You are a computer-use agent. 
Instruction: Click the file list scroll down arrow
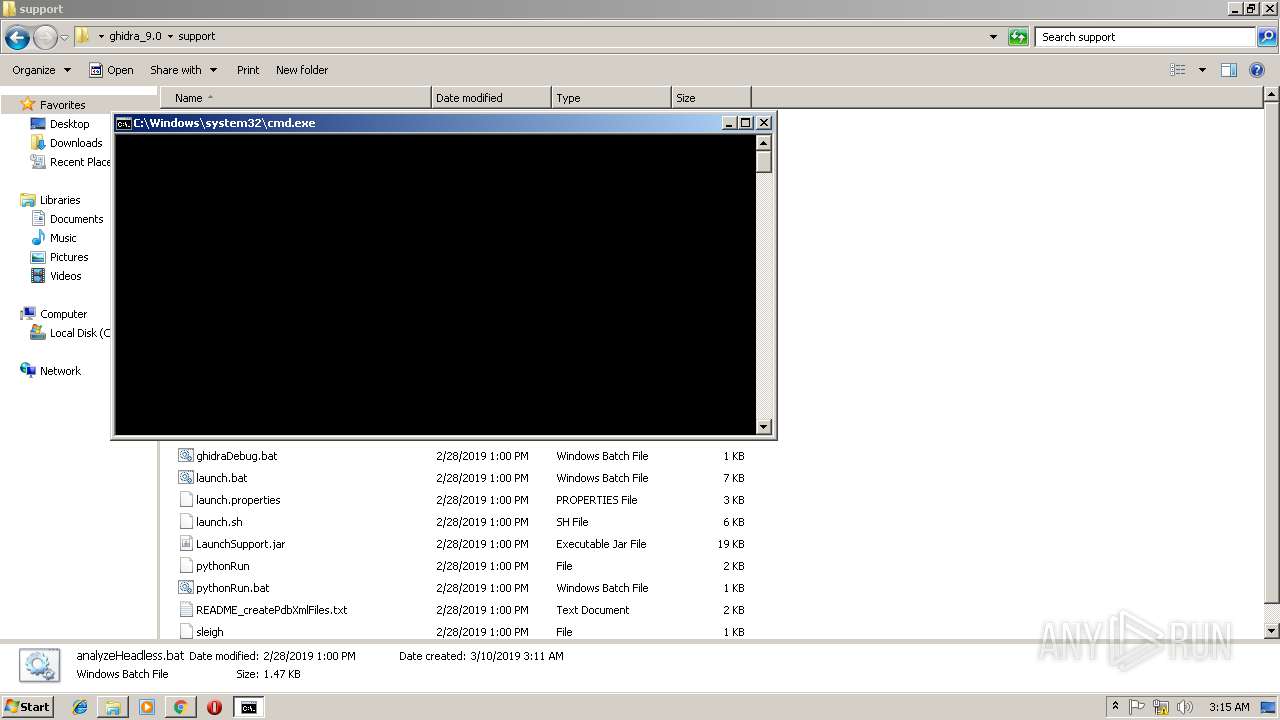[1272, 631]
